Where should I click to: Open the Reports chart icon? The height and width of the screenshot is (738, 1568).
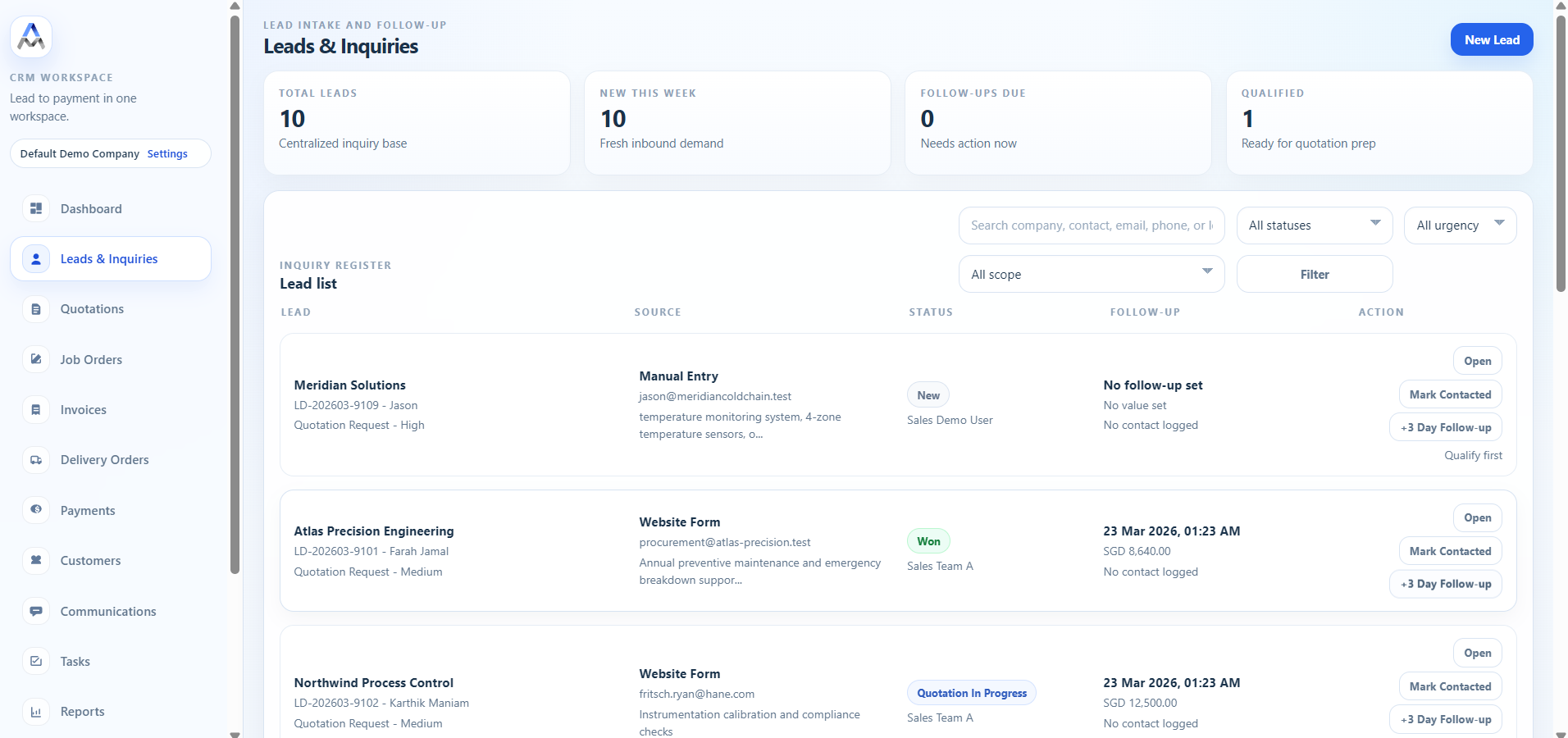coord(36,712)
